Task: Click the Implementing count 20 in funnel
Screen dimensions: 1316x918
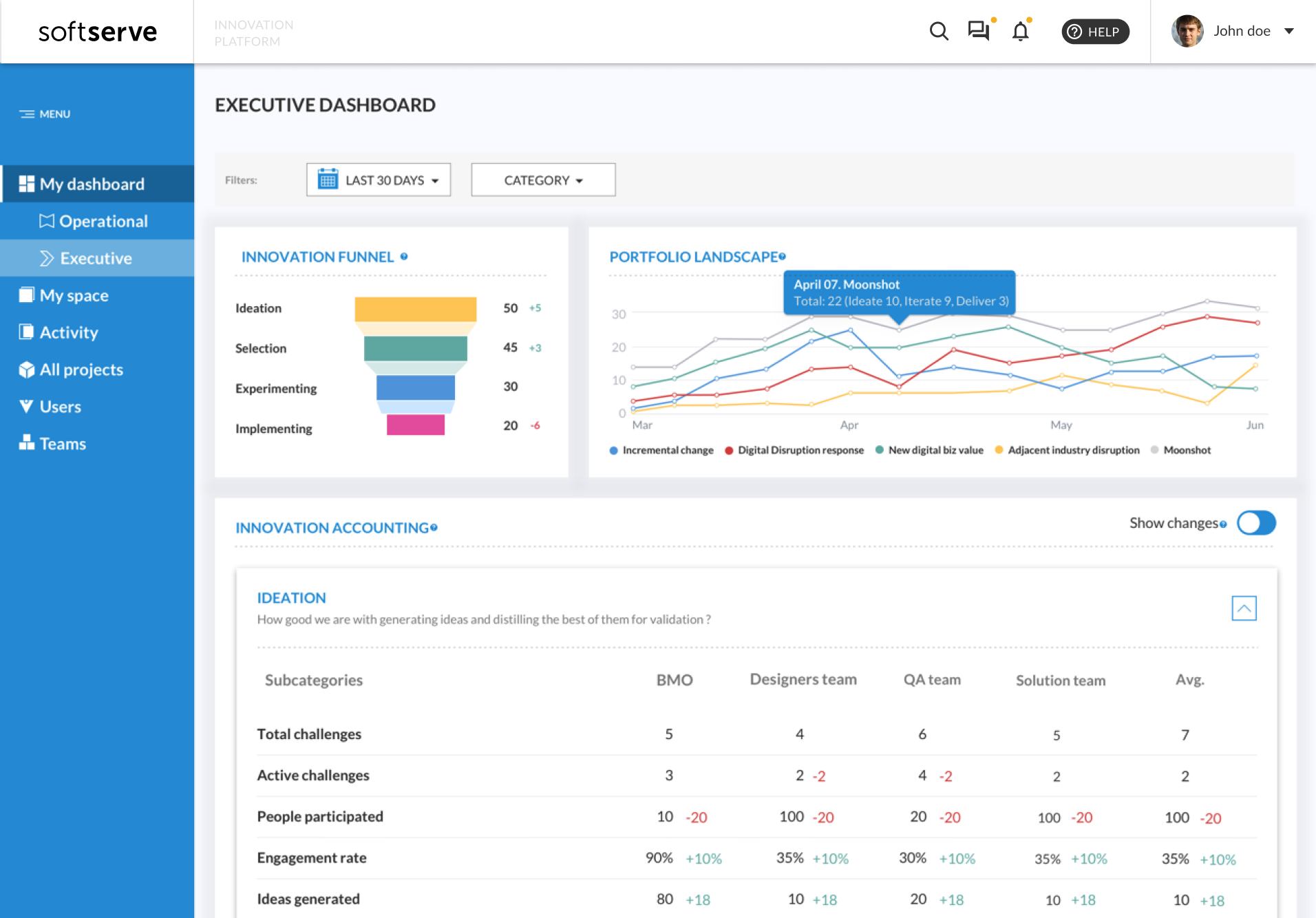Action: [510, 426]
